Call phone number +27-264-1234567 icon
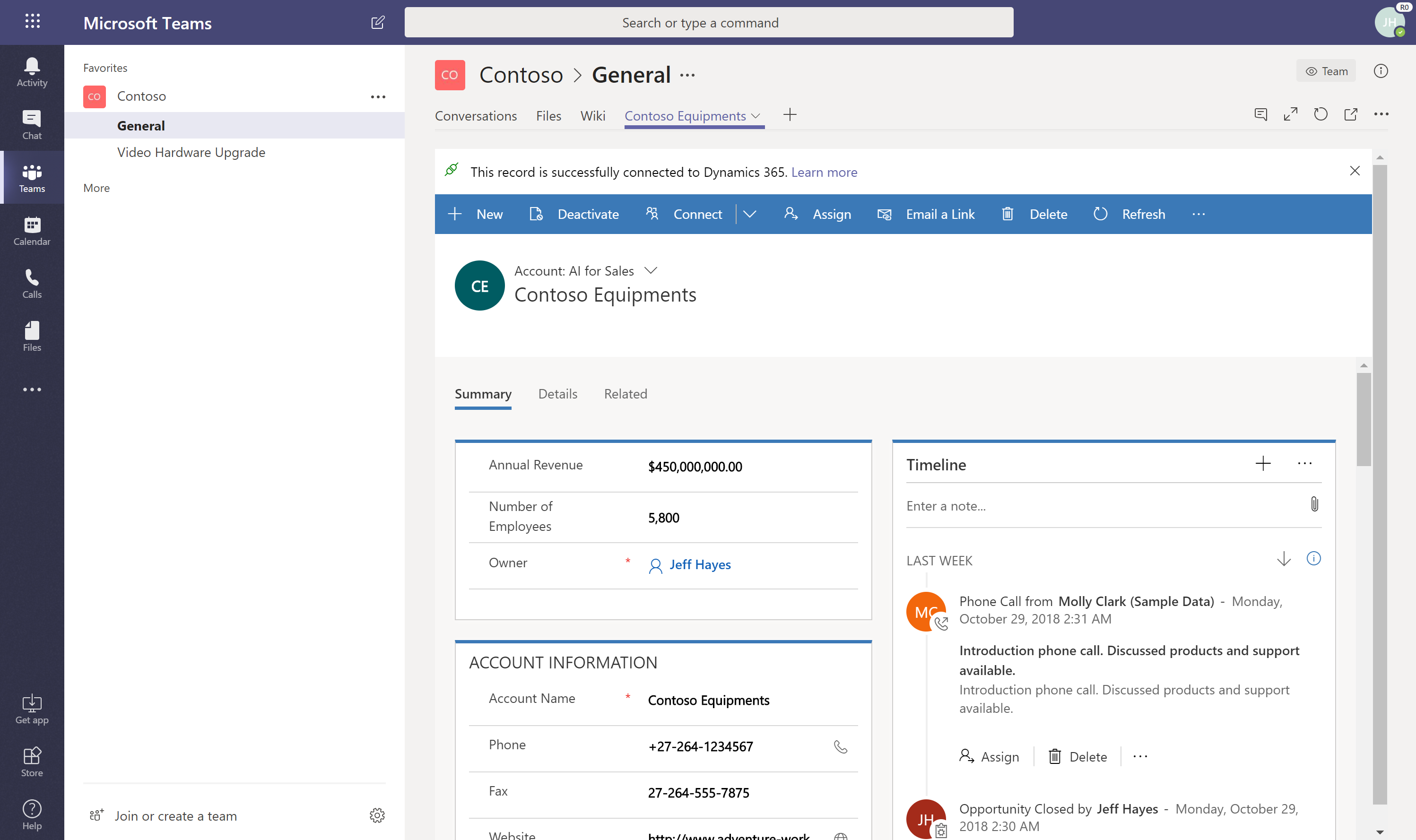Screen dimensions: 1416x840 click(x=841, y=746)
